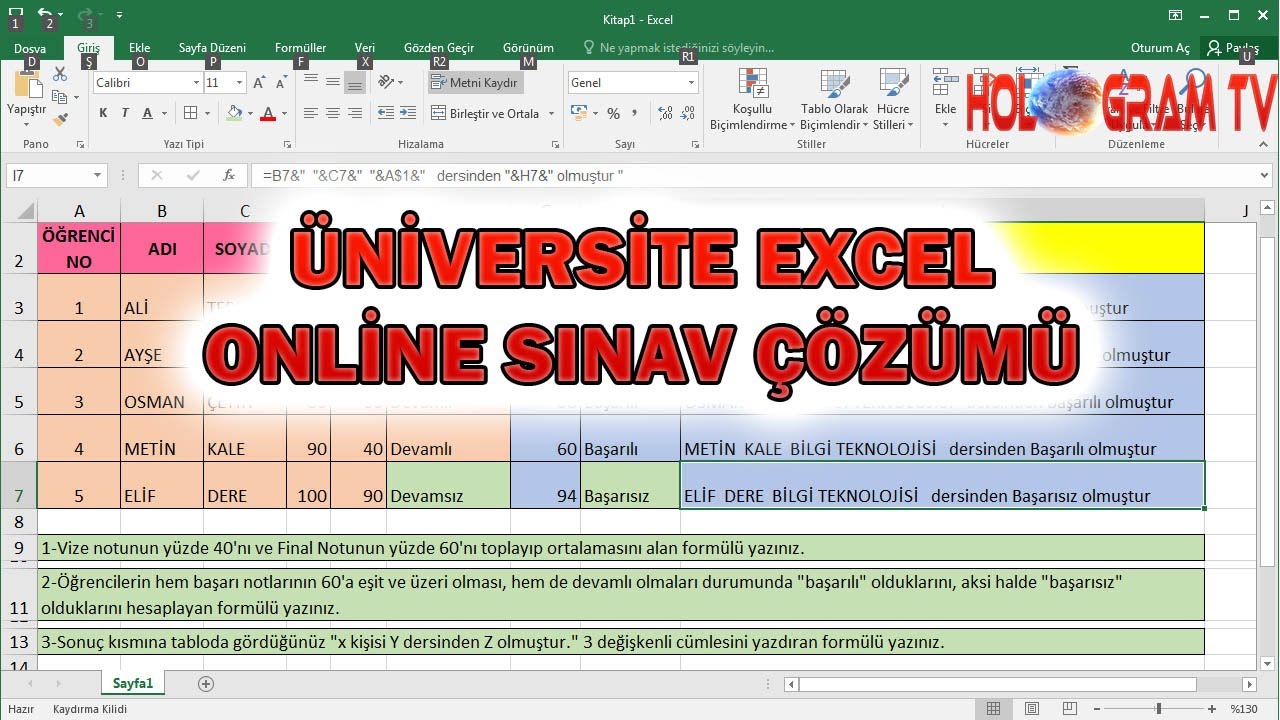Click the undo arrow in quick access toolbar

click(44, 15)
